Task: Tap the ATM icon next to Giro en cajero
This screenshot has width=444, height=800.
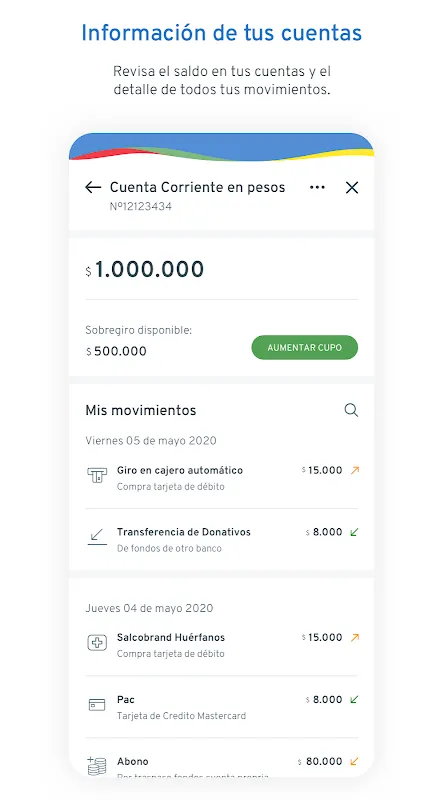Action: pos(97,476)
